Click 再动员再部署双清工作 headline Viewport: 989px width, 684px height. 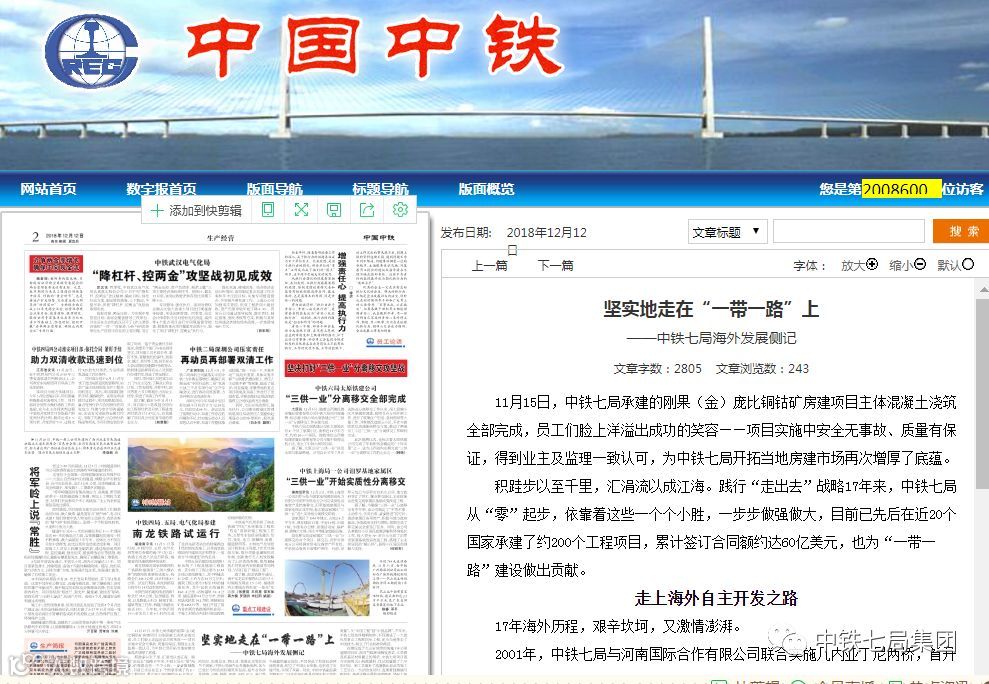click(x=227, y=360)
